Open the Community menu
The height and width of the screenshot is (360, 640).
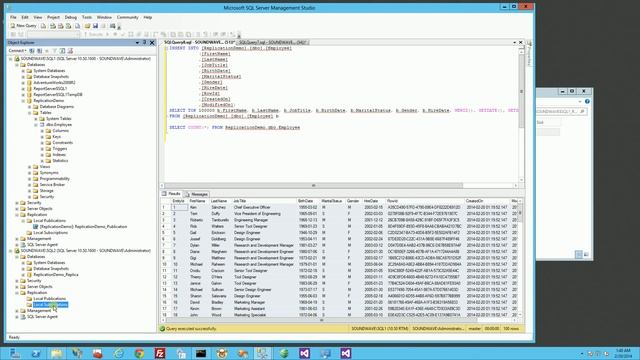click(127, 18)
